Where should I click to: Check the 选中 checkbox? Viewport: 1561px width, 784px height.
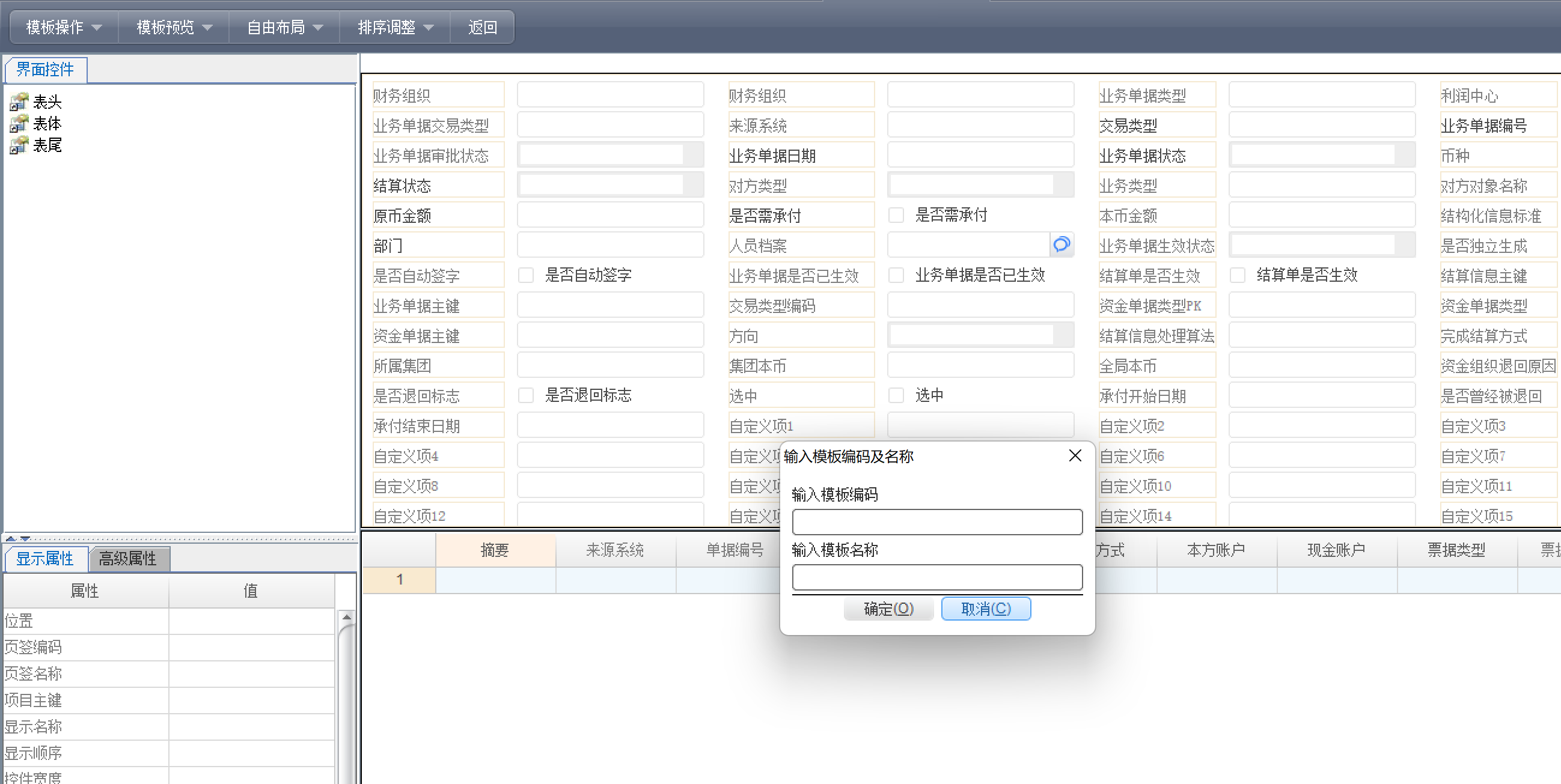coord(896,395)
